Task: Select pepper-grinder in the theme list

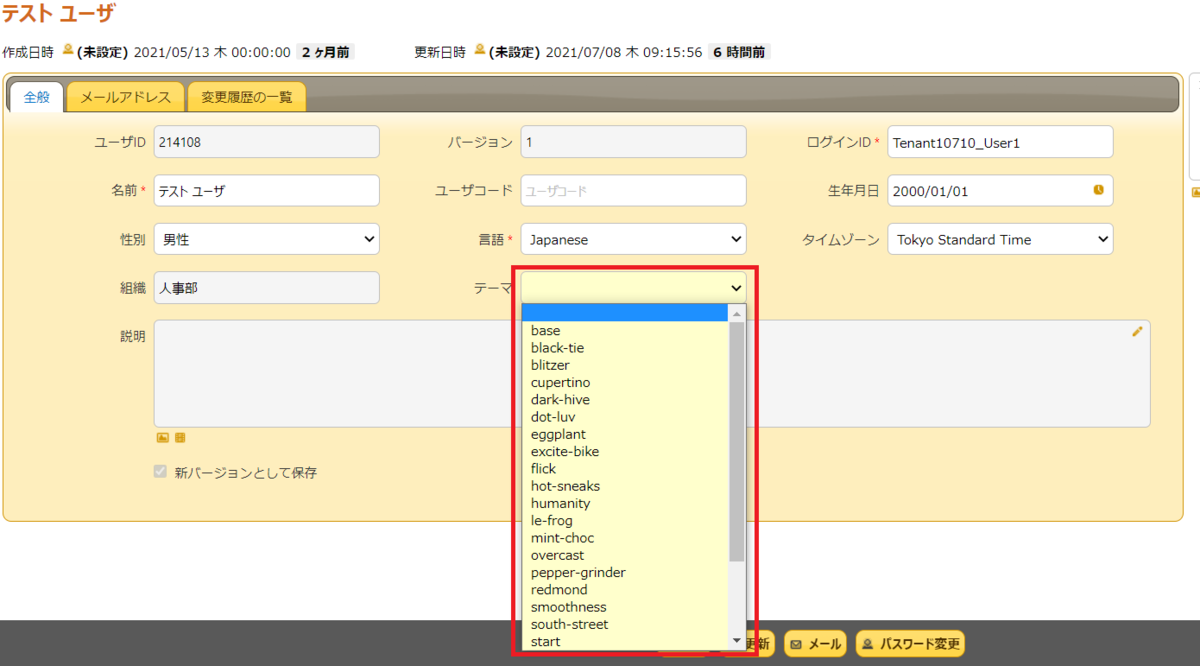Action: (626, 572)
